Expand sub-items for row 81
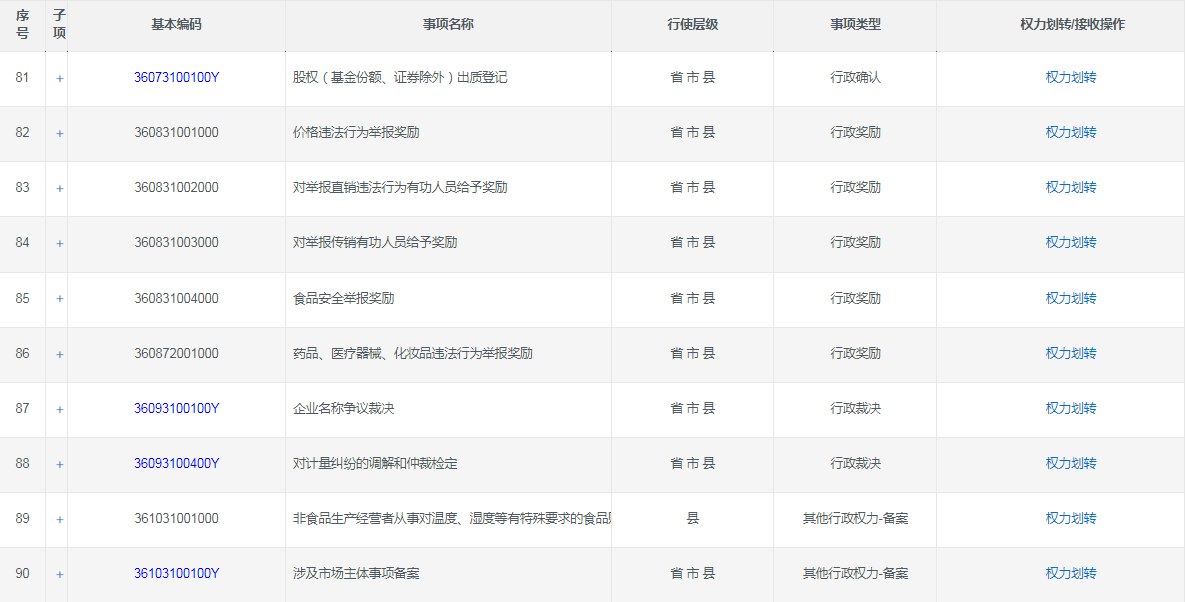Screen dimensions: 1186x602 tap(59, 78)
